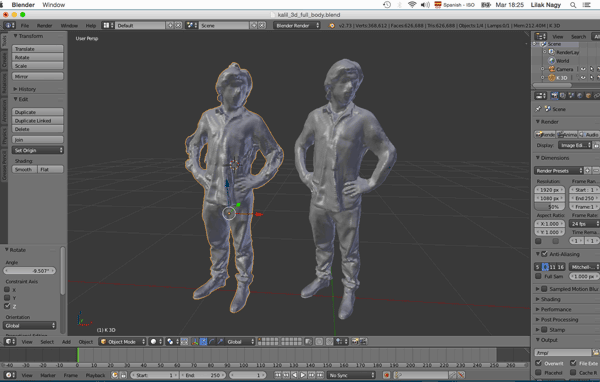Click the screen layout browse icon
The image size is (600, 382).
(108, 25)
